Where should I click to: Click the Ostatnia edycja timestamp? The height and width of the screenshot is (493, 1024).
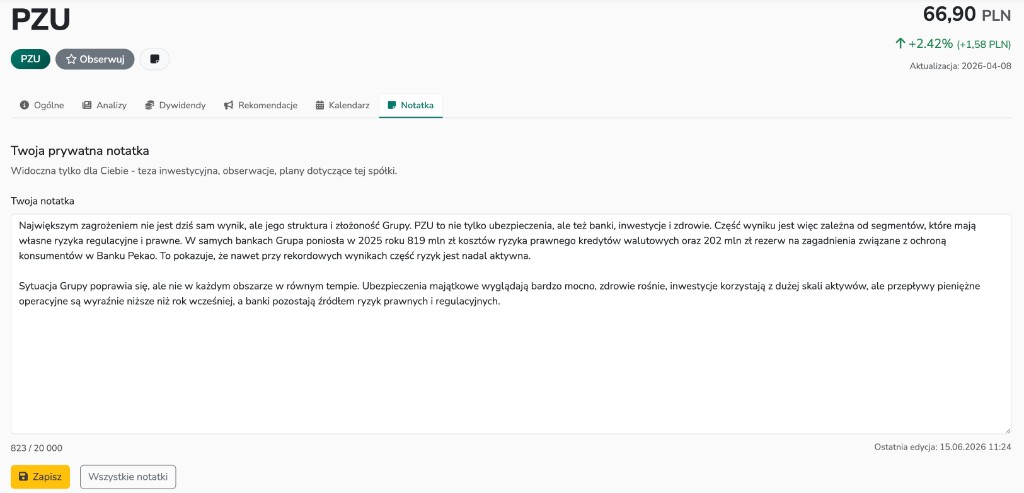click(942, 447)
